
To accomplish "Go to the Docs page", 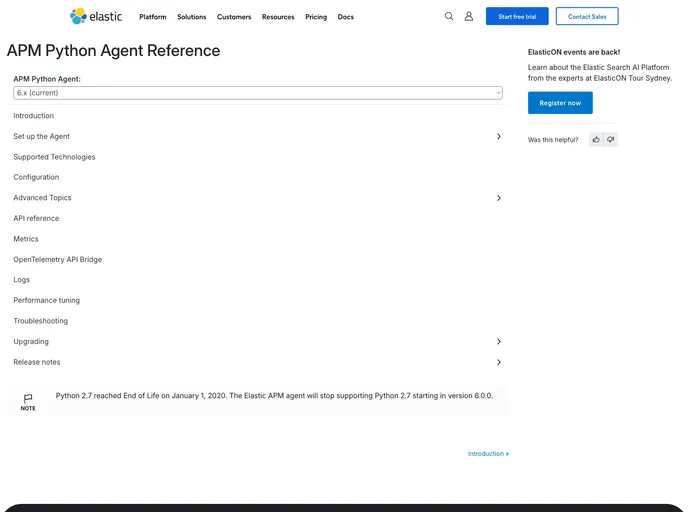I will coord(346,17).
